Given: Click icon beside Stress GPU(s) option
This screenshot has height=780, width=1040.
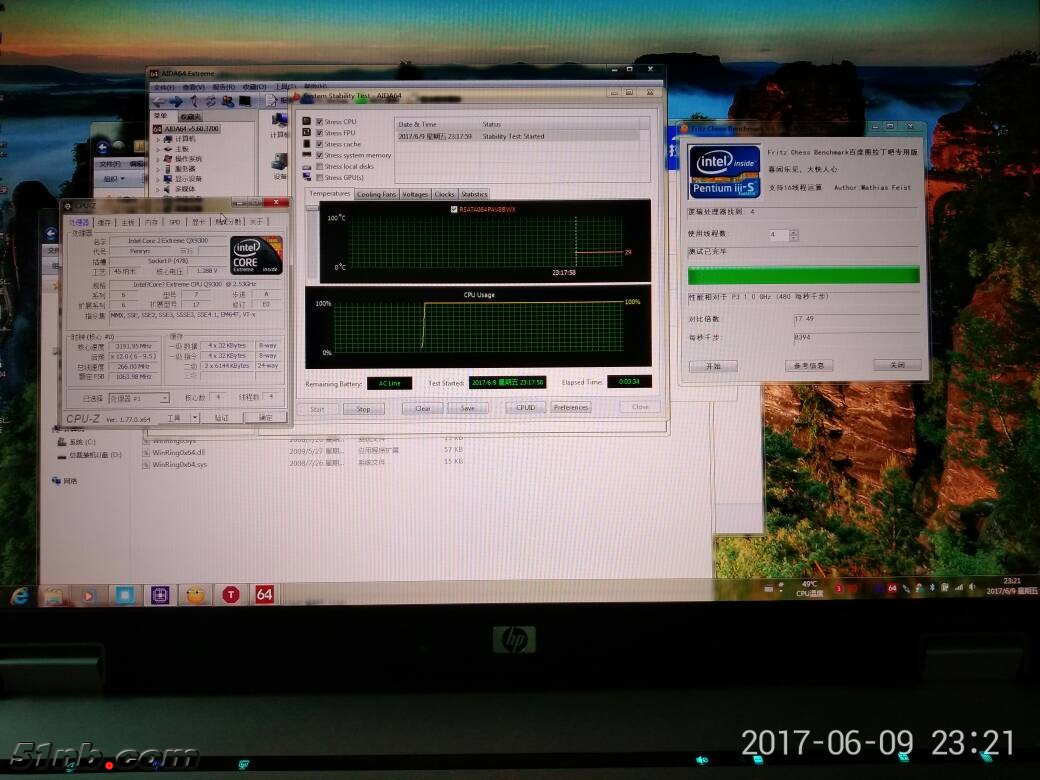Looking at the screenshot, I should [x=306, y=178].
